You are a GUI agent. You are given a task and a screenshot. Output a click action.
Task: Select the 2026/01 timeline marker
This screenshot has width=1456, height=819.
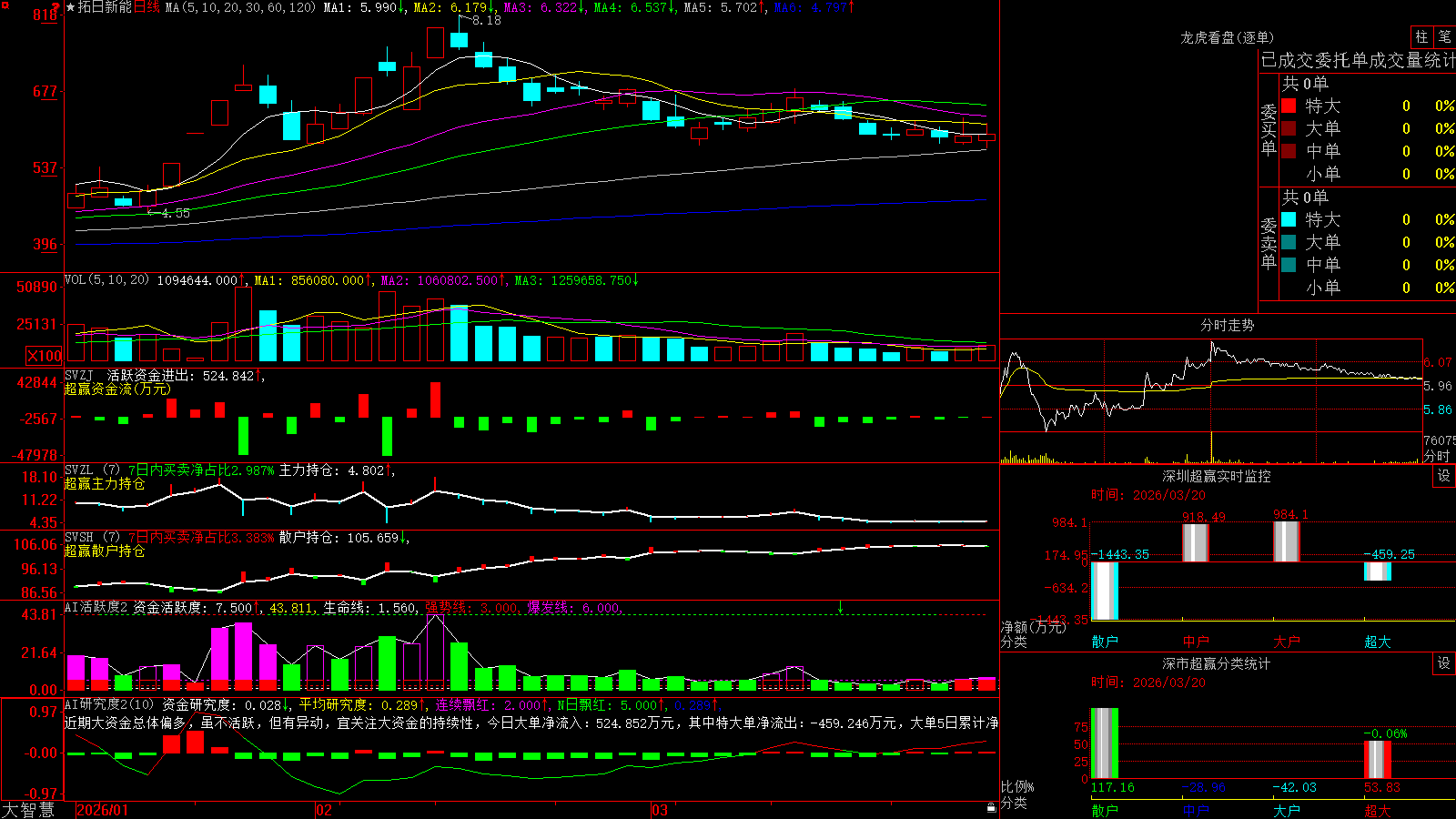click(103, 810)
